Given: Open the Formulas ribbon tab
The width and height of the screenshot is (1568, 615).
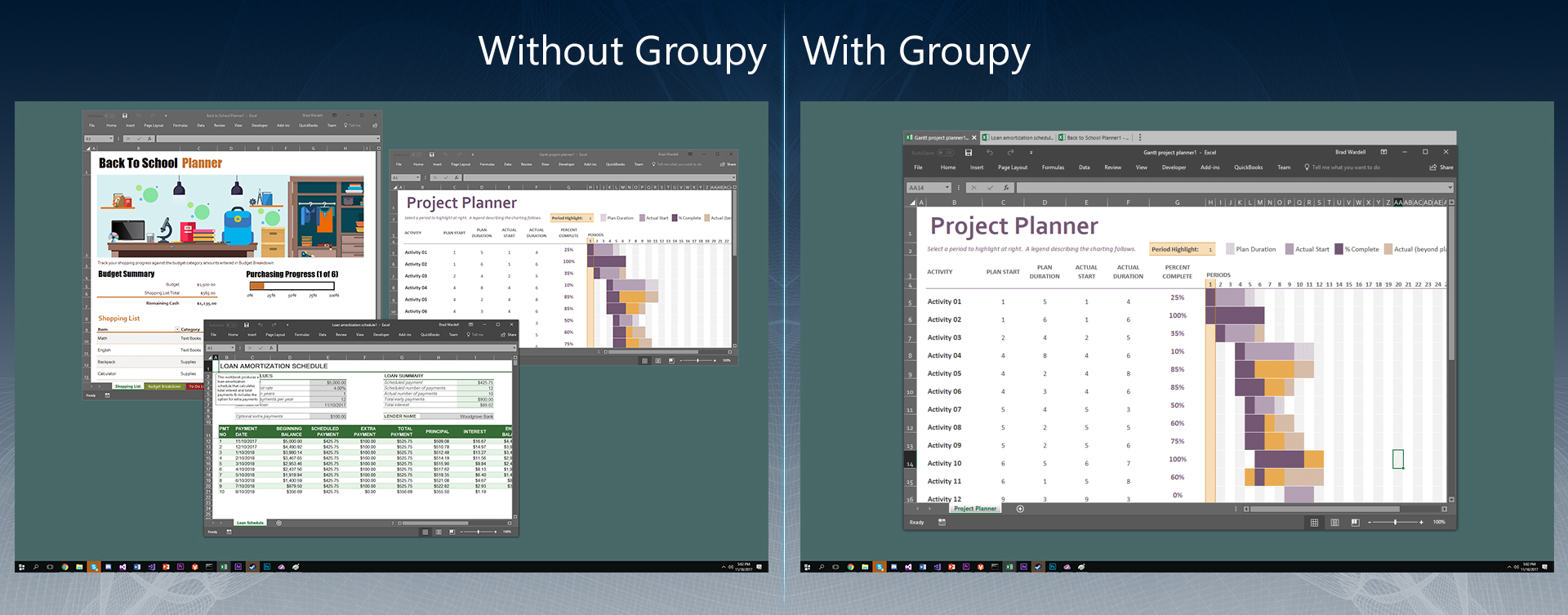Looking at the screenshot, I should point(1053,167).
